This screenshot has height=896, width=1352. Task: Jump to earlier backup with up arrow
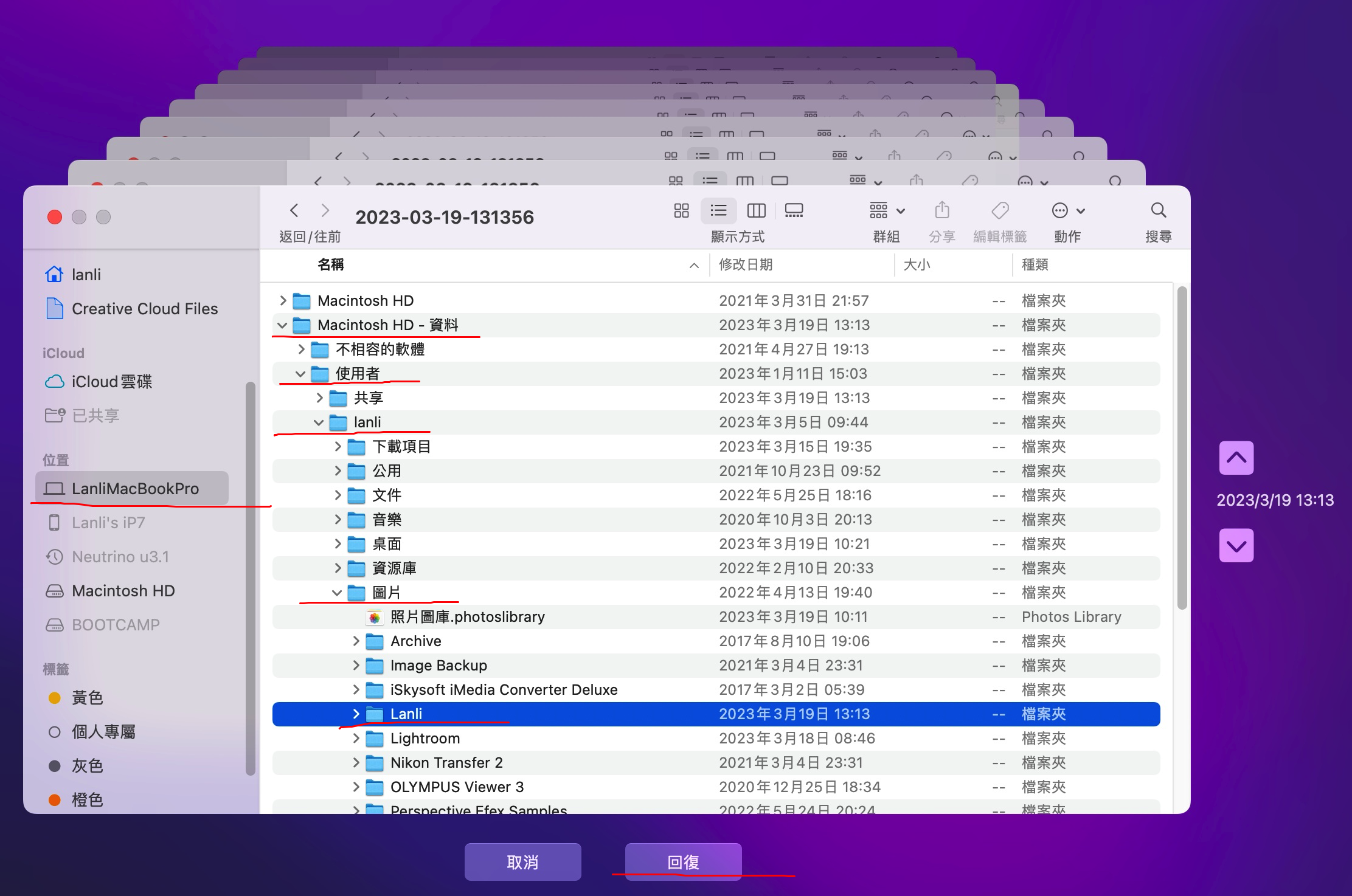click(x=1236, y=458)
